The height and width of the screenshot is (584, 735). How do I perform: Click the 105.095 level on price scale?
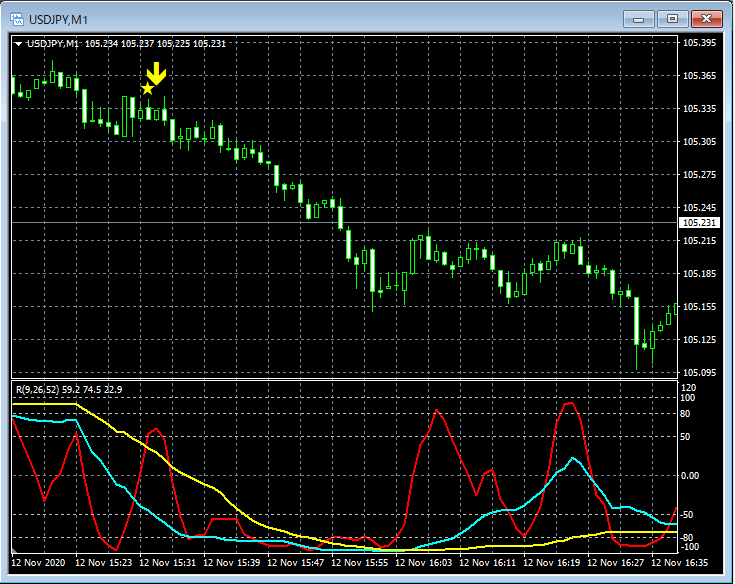[x=698, y=373]
